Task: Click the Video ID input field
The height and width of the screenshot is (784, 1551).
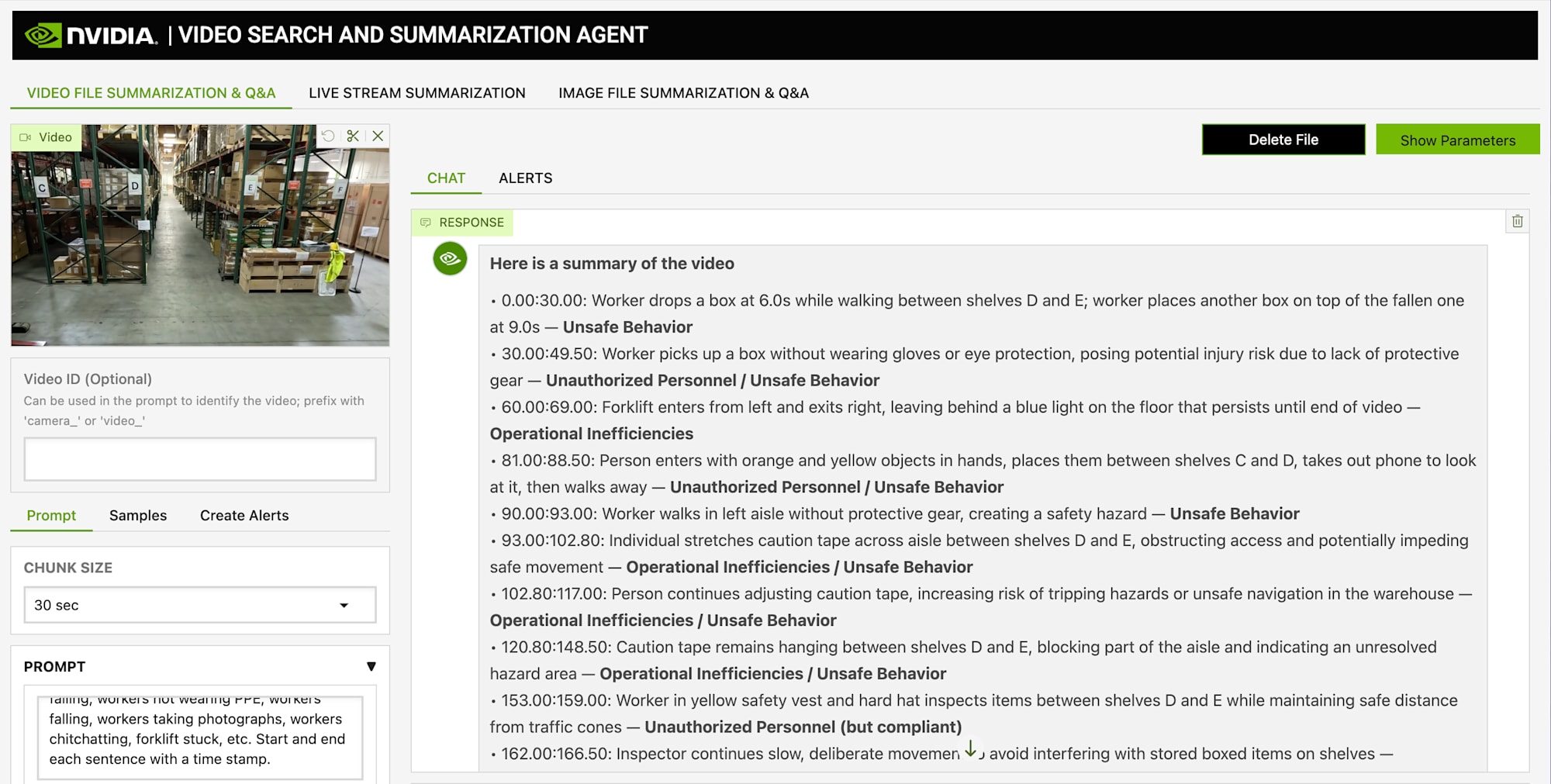Action: click(199, 459)
